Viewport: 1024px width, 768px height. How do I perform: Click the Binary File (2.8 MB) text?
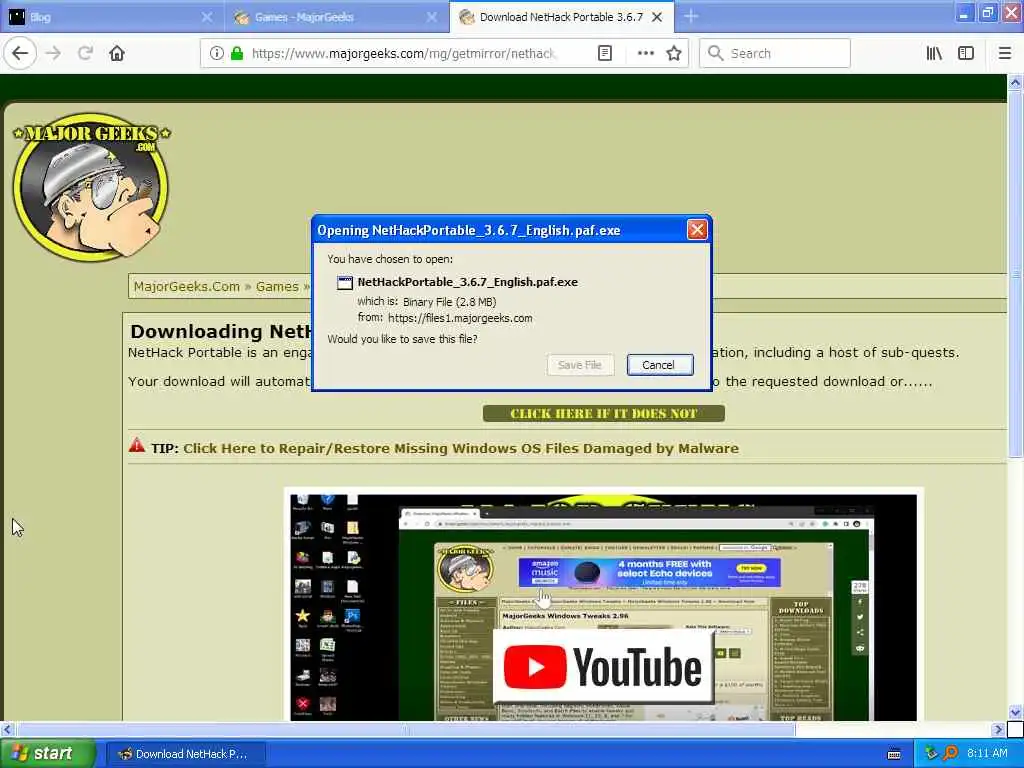(x=449, y=302)
